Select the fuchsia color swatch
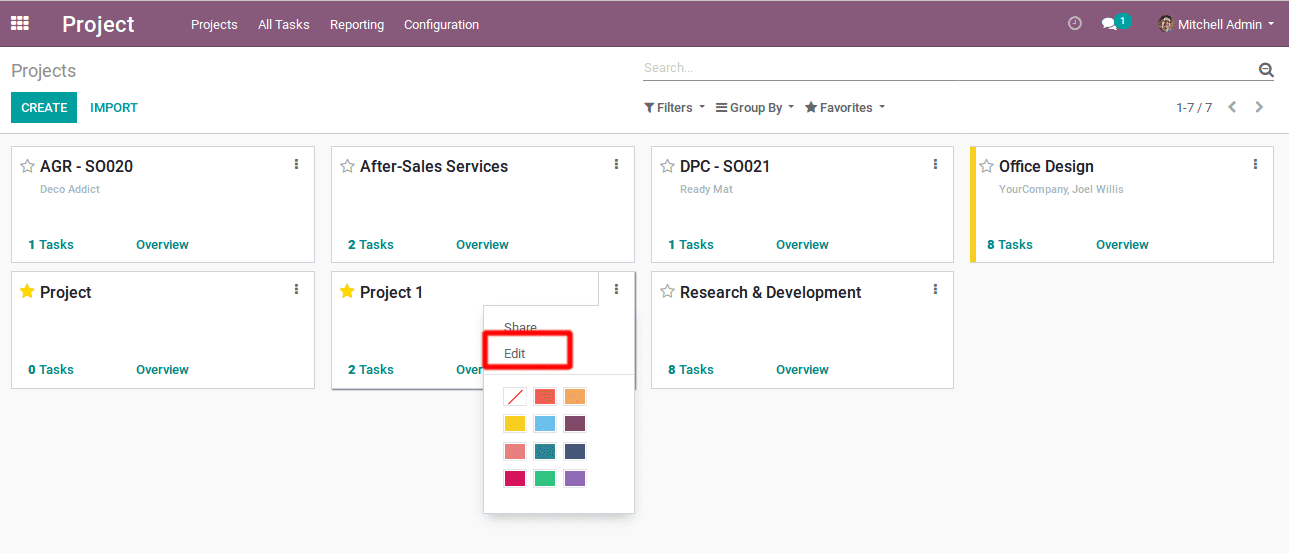 (x=515, y=478)
